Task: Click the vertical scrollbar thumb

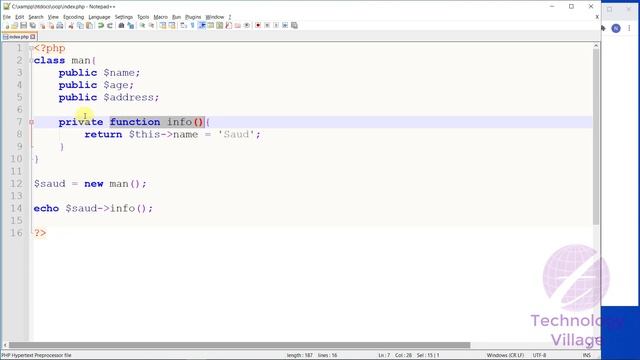Action: 596,137
